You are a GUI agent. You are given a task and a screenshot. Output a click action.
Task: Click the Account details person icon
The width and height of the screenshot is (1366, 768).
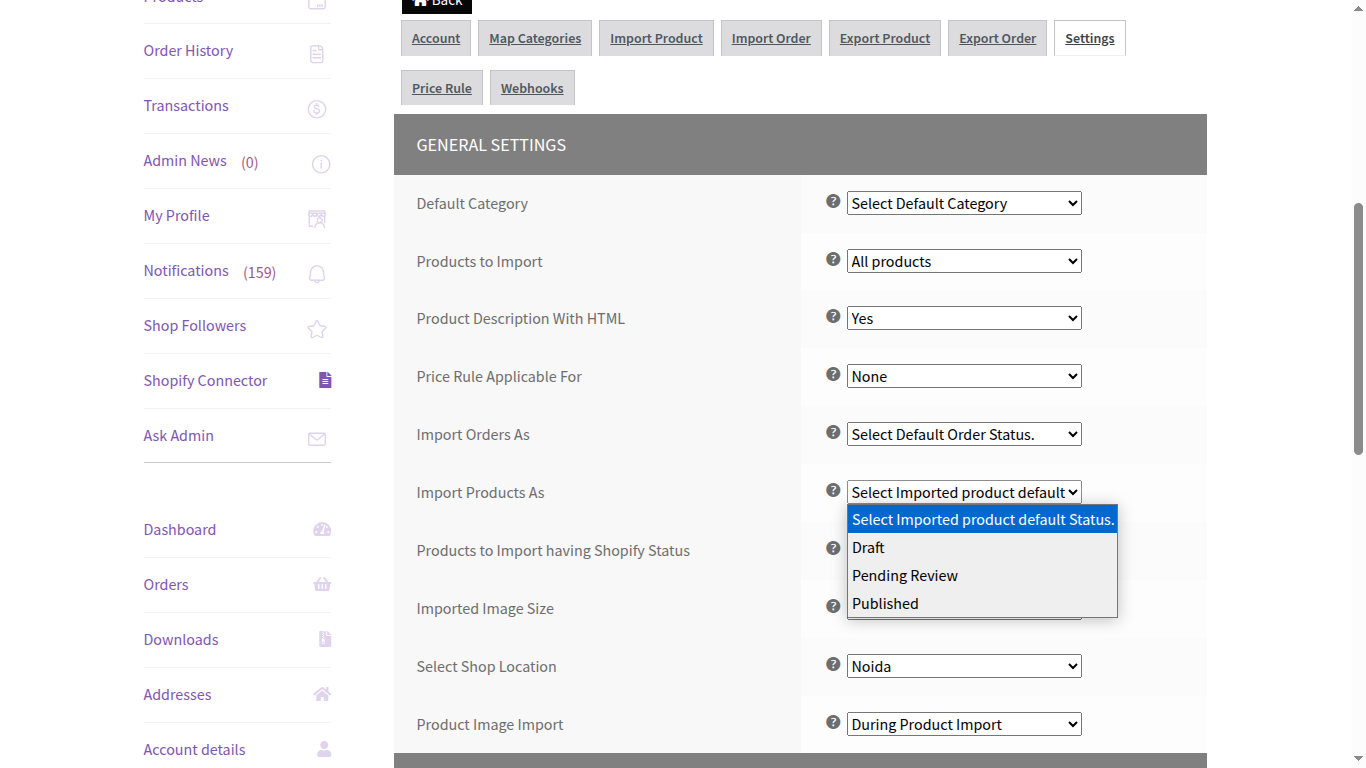pyautogui.click(x=323, y=749)
